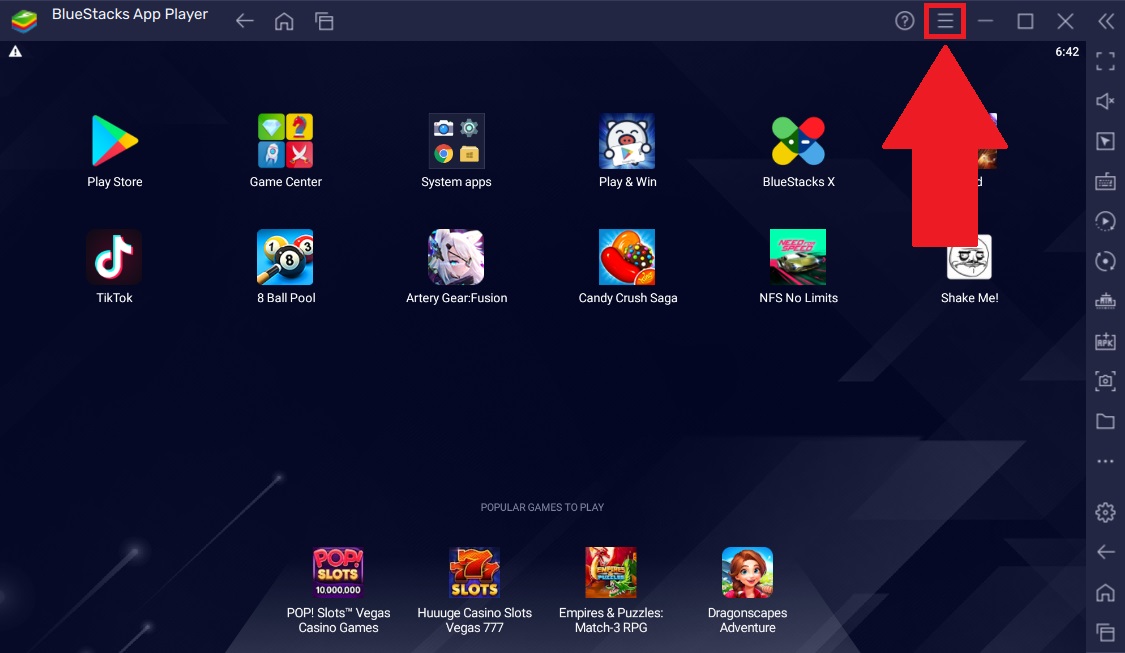Open the Media Manager folder icon
Screen dimensions: 1125x653
(x=1105, y=421)
